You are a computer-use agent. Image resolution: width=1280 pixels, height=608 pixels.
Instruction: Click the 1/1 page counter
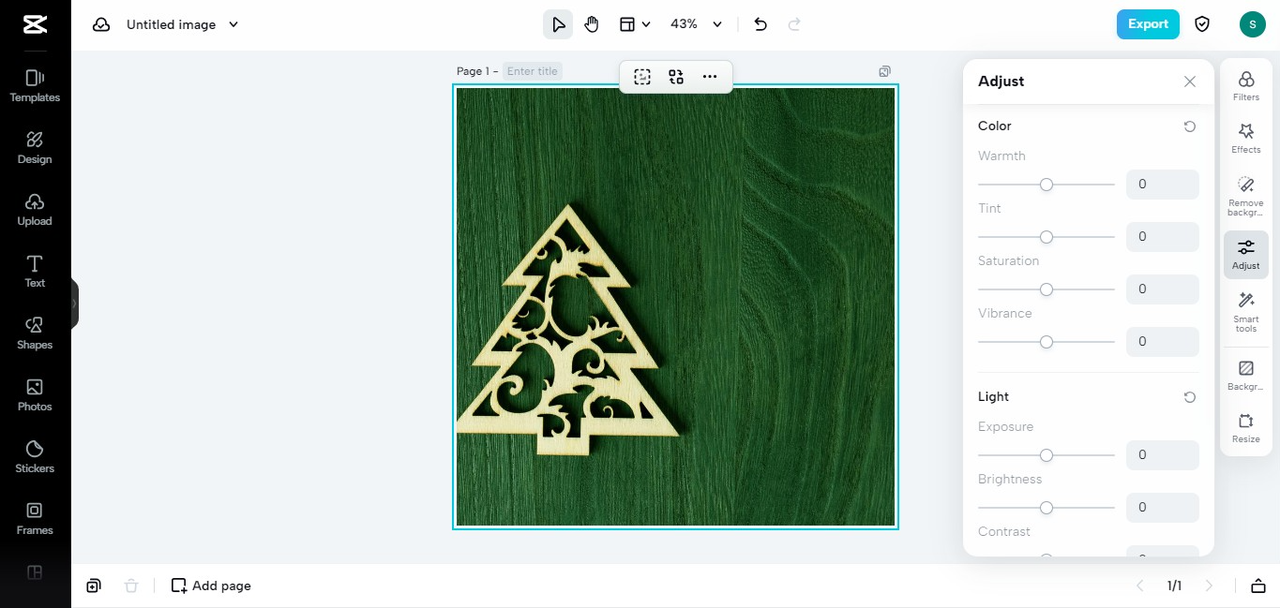tap(1174, 586)
